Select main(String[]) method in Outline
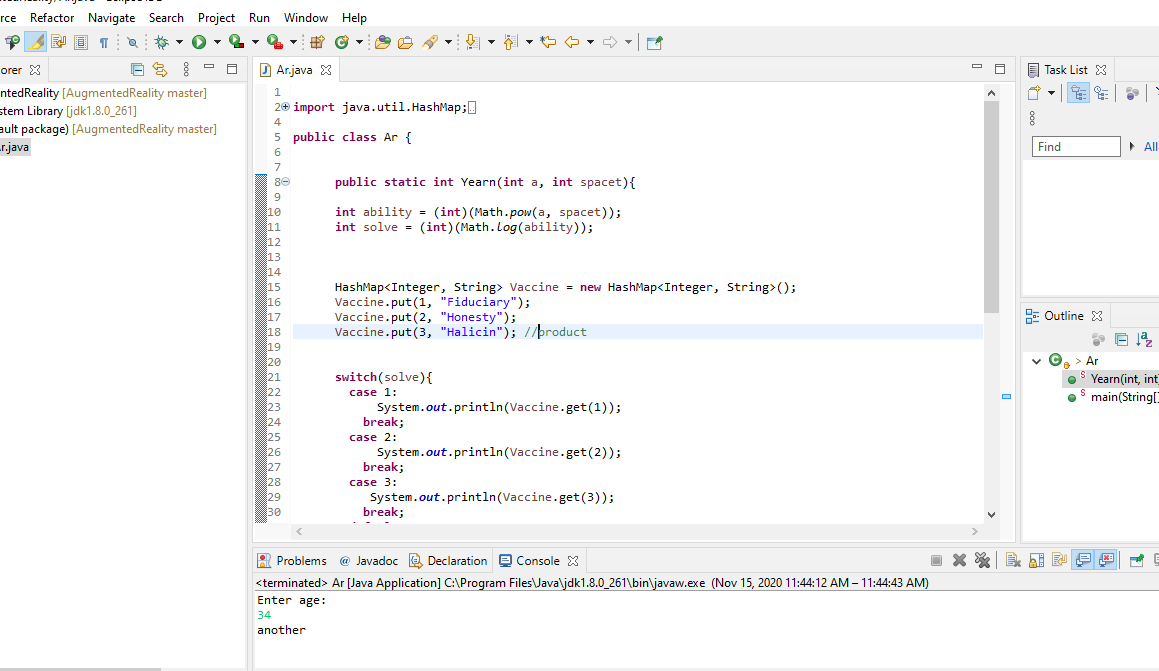Image resolution: width=1159 pixels, height=671 pixels. click(x=1124, y=397)
